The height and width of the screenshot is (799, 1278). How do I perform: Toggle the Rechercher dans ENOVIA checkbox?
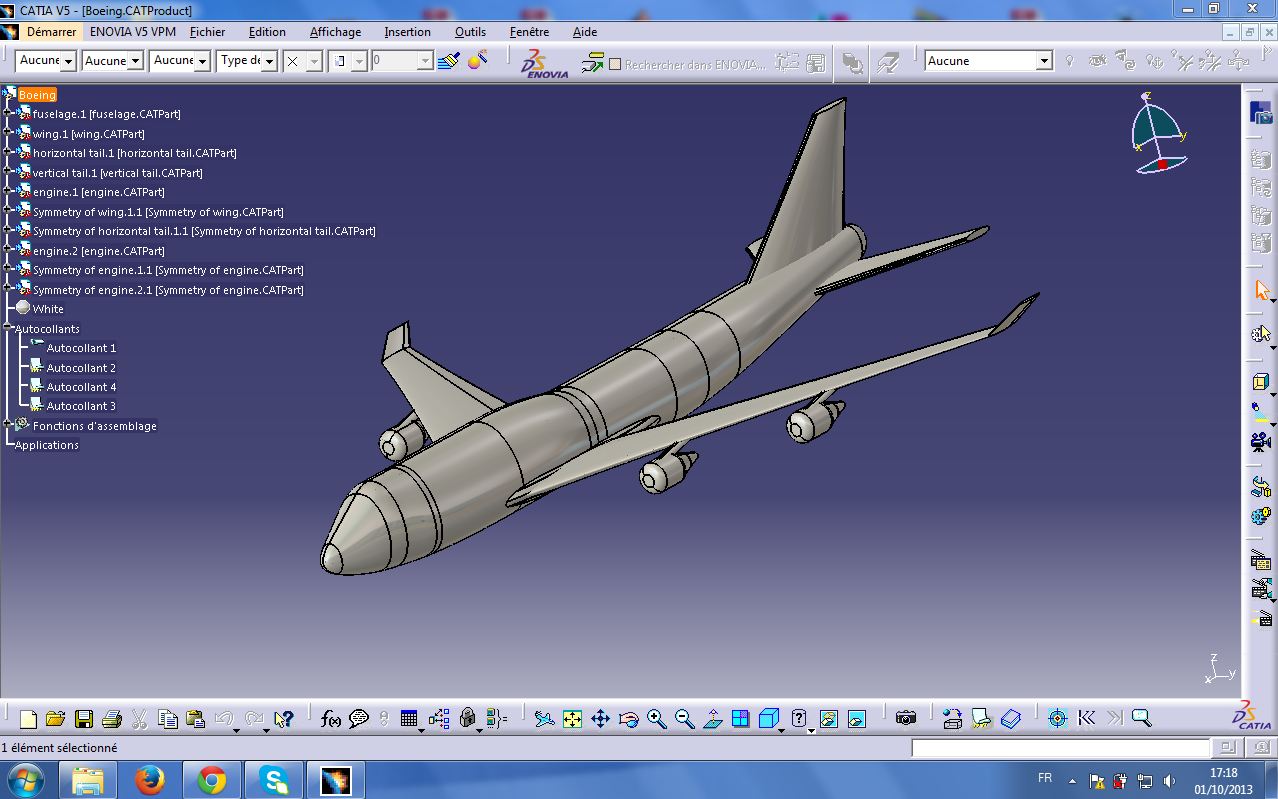(x=615, y=63)
